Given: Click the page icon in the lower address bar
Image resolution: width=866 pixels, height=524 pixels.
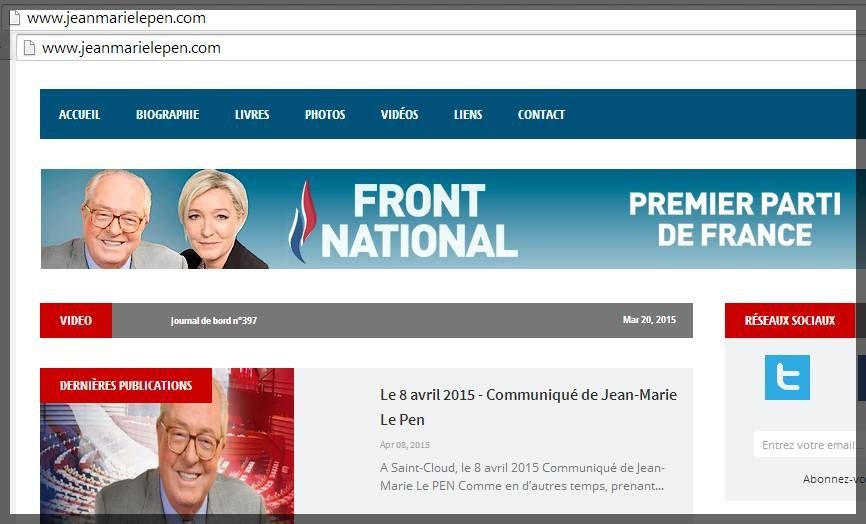Looking at the screenshot, I should point(29,48).
